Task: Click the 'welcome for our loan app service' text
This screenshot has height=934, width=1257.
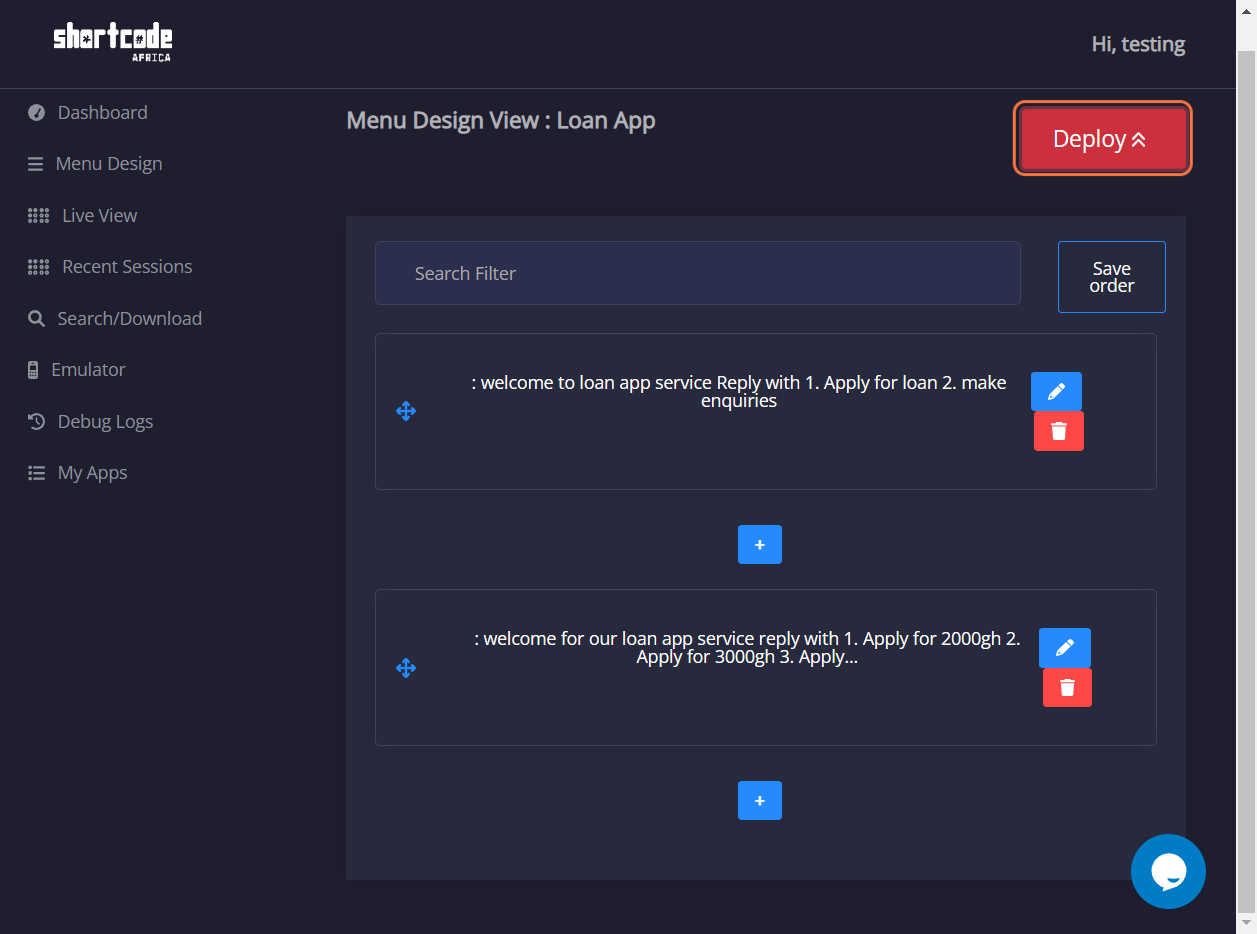Action: (x=747, y=648)
